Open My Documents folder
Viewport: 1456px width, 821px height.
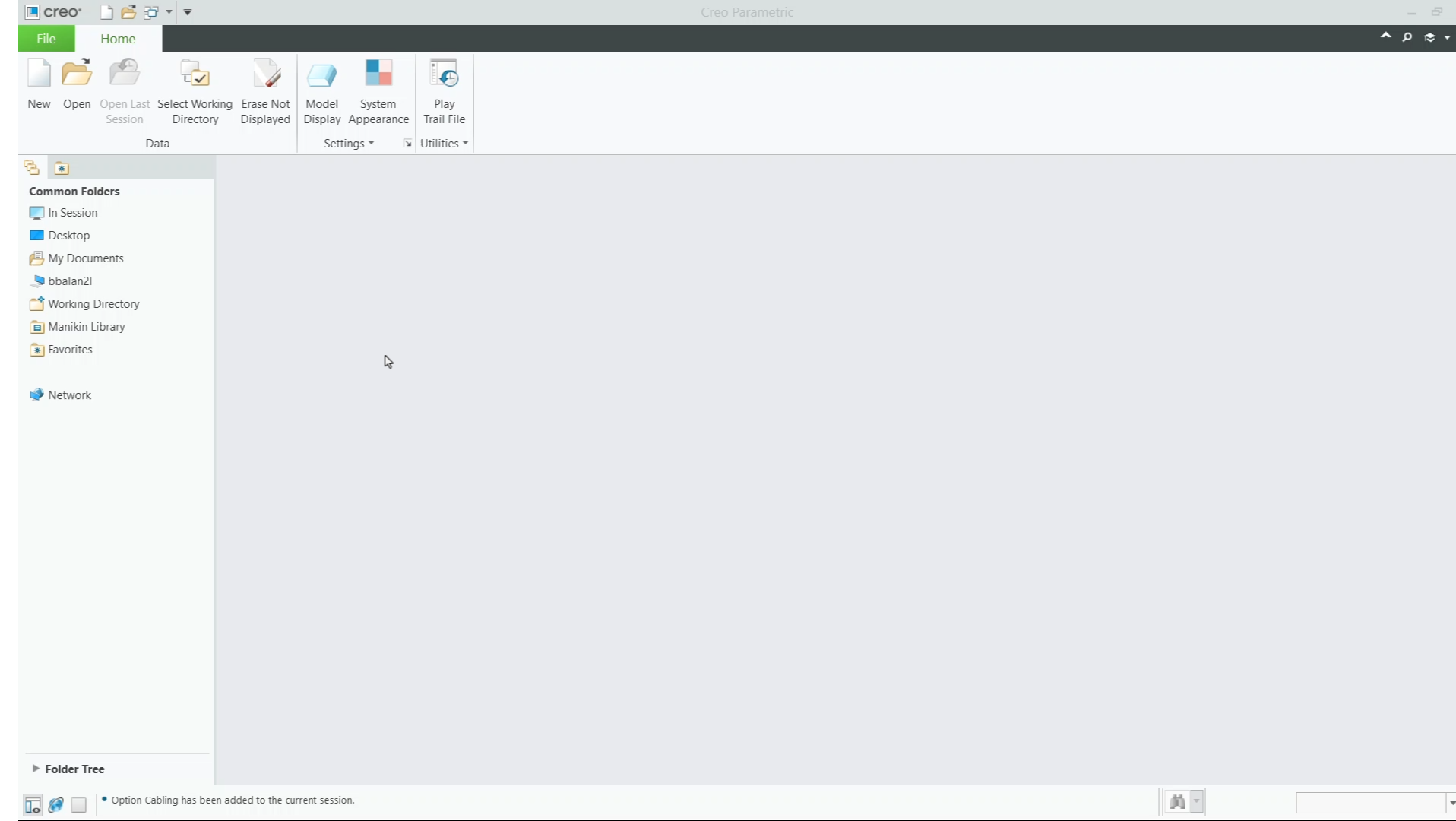76,258
